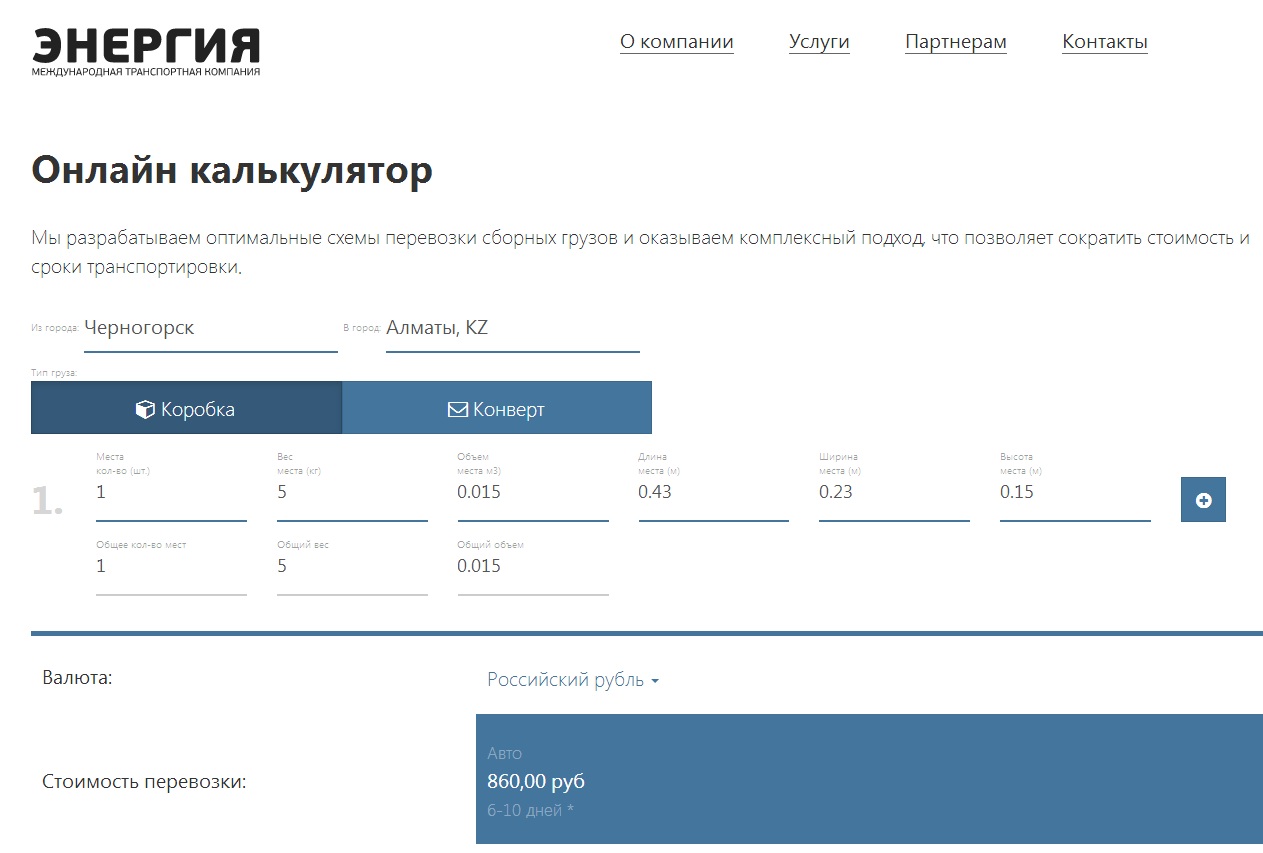The height and width of the screenshot is (853, 1263).
Task: Go to the Партнерам page
Action: click(955, 42)
